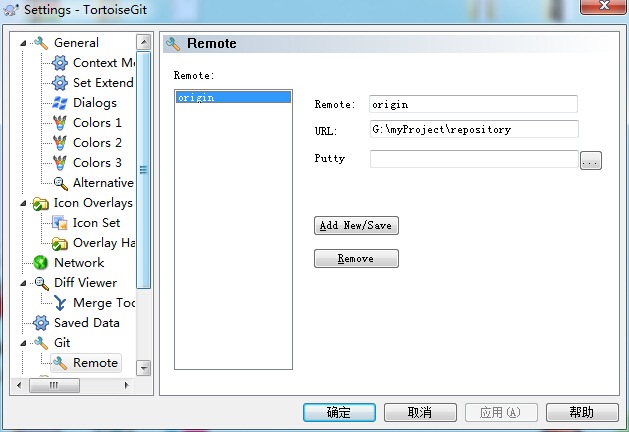Select Diff Viewer settings page
This screenshot has height=432, width=629.
click(x=85, y=283)
